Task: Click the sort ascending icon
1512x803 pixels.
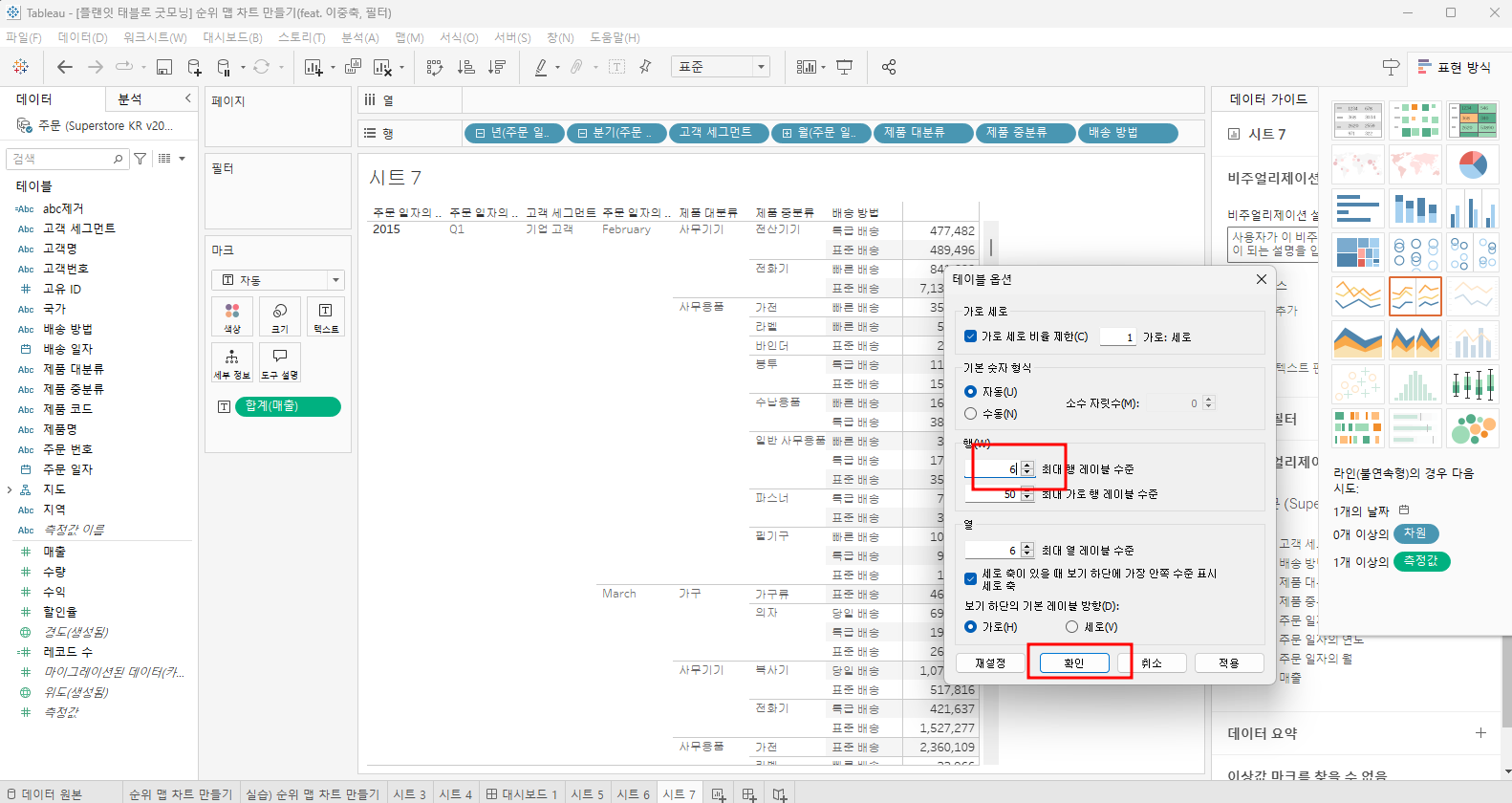Action: tap(466, 67)
